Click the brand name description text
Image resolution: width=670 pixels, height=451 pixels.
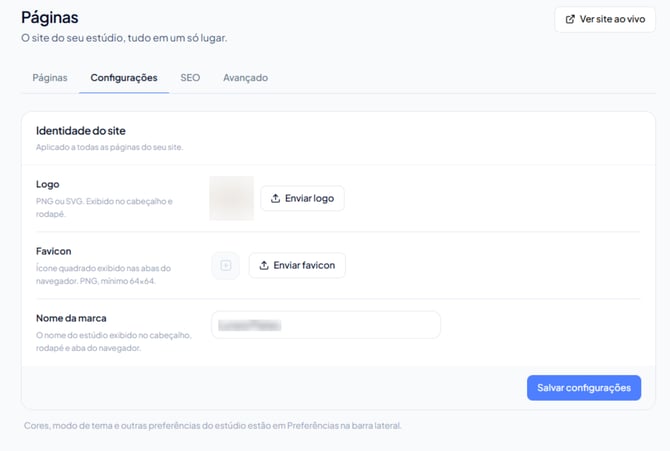pyautogui.click(x=114, y=342)
